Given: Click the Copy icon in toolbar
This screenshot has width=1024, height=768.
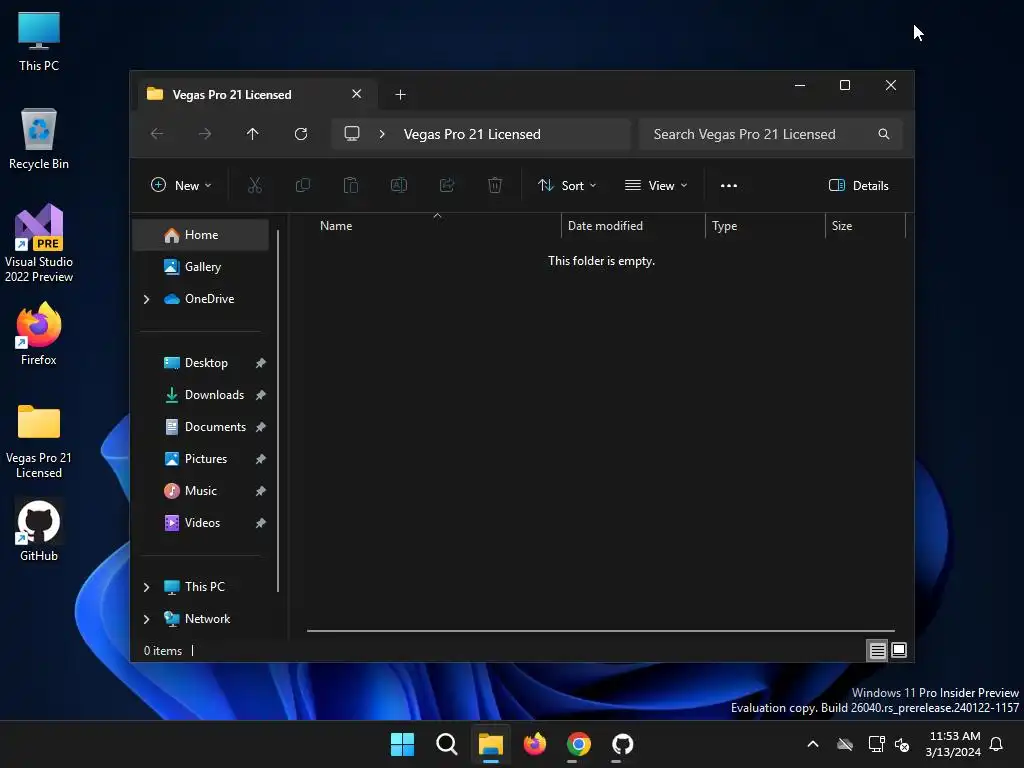Looking at the screenshot, I should [302, 186].
